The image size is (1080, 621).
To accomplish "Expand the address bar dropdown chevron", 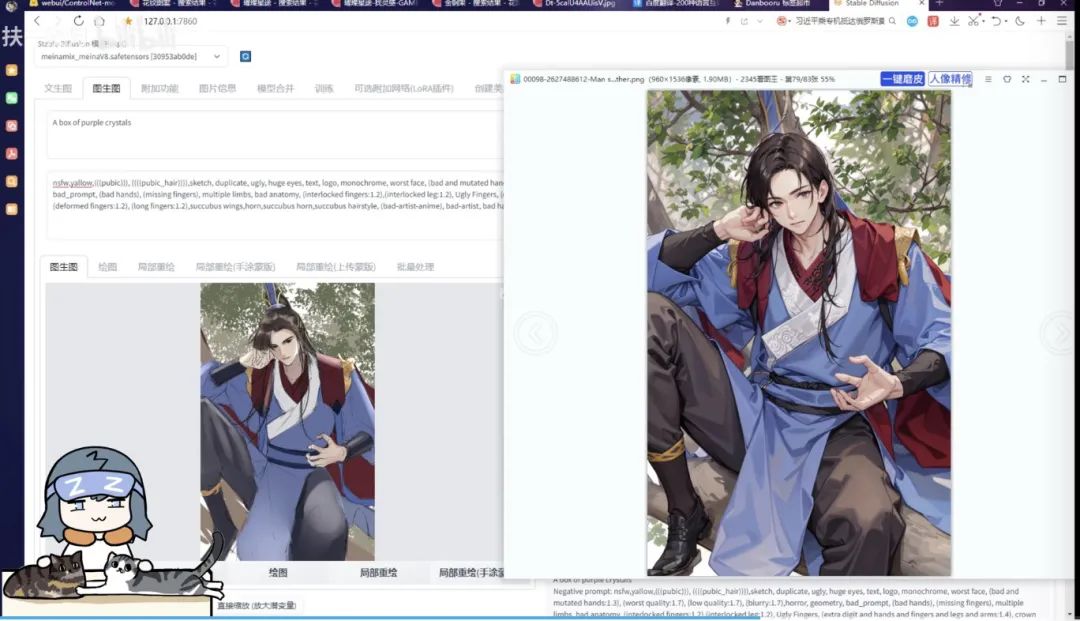I will (x=760, y=21).
